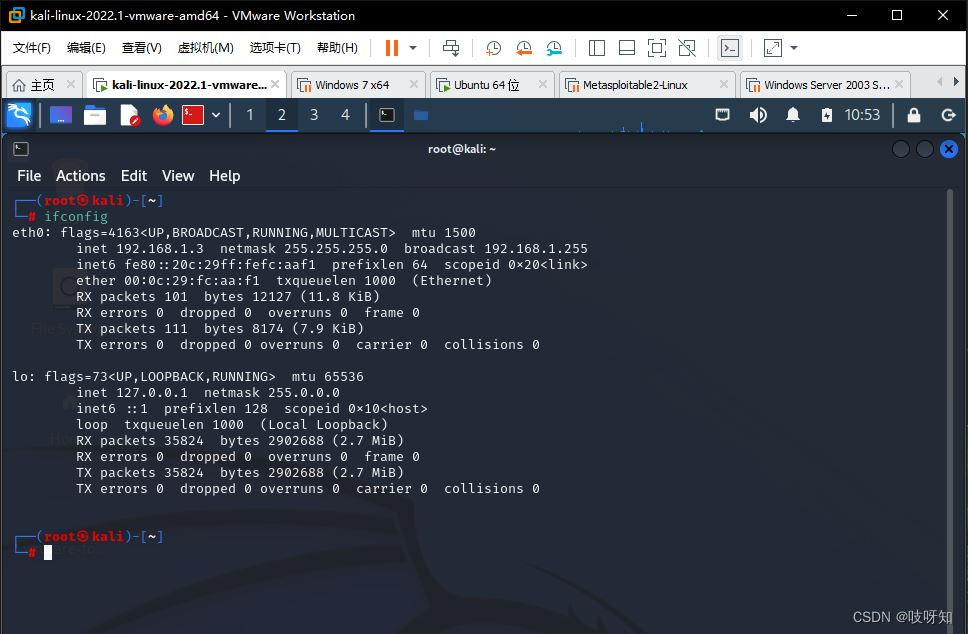Image resolution: width=968 pixels, height=634 pixels.
Task: Open the terminal Edit menu
Action: pos(133,176)
